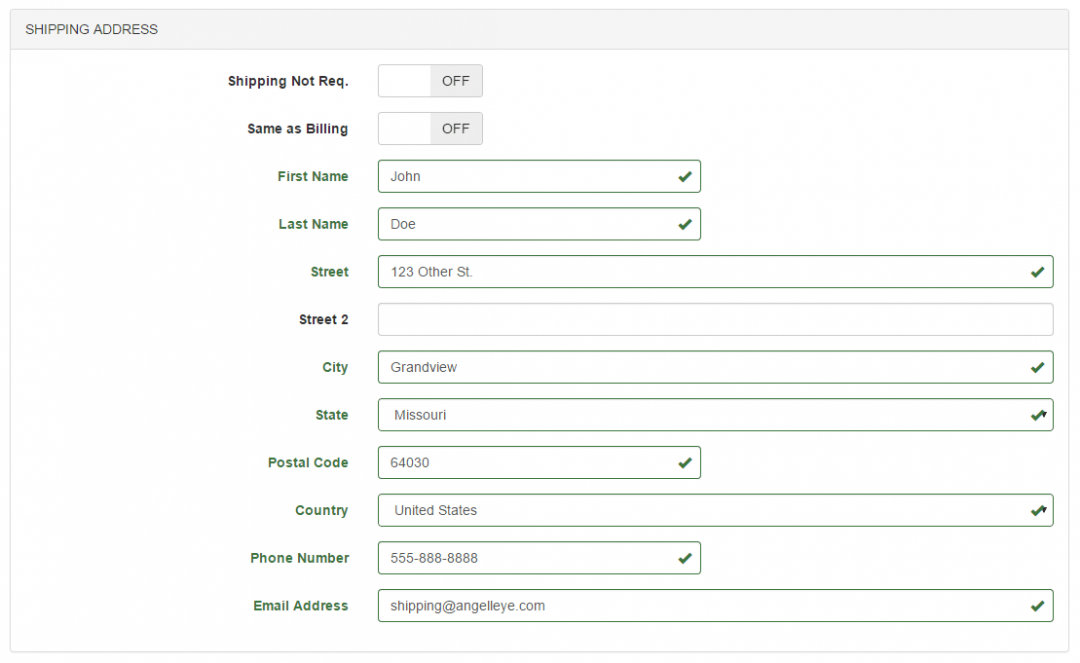
Task: Click the checkmark icon in the City field
Action: (1037, 367)
